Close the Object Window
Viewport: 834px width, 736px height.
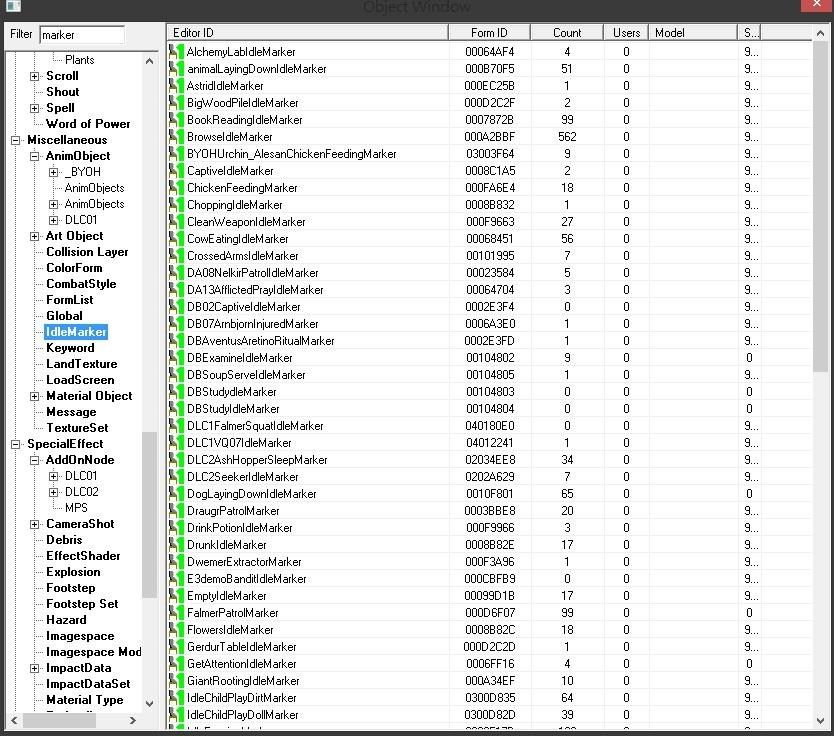tap(817, 5)
